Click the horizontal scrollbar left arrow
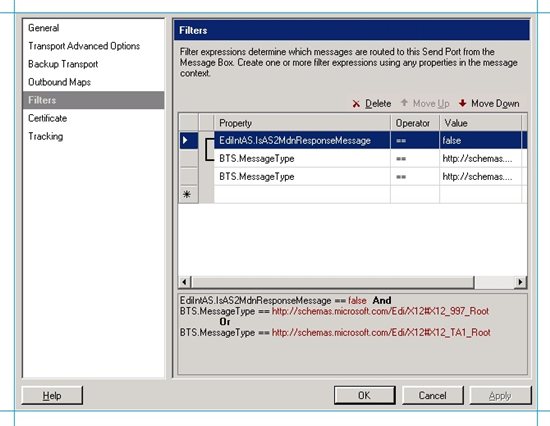The image size is (550, 426). pyautogui.click(x=185, y=282)
